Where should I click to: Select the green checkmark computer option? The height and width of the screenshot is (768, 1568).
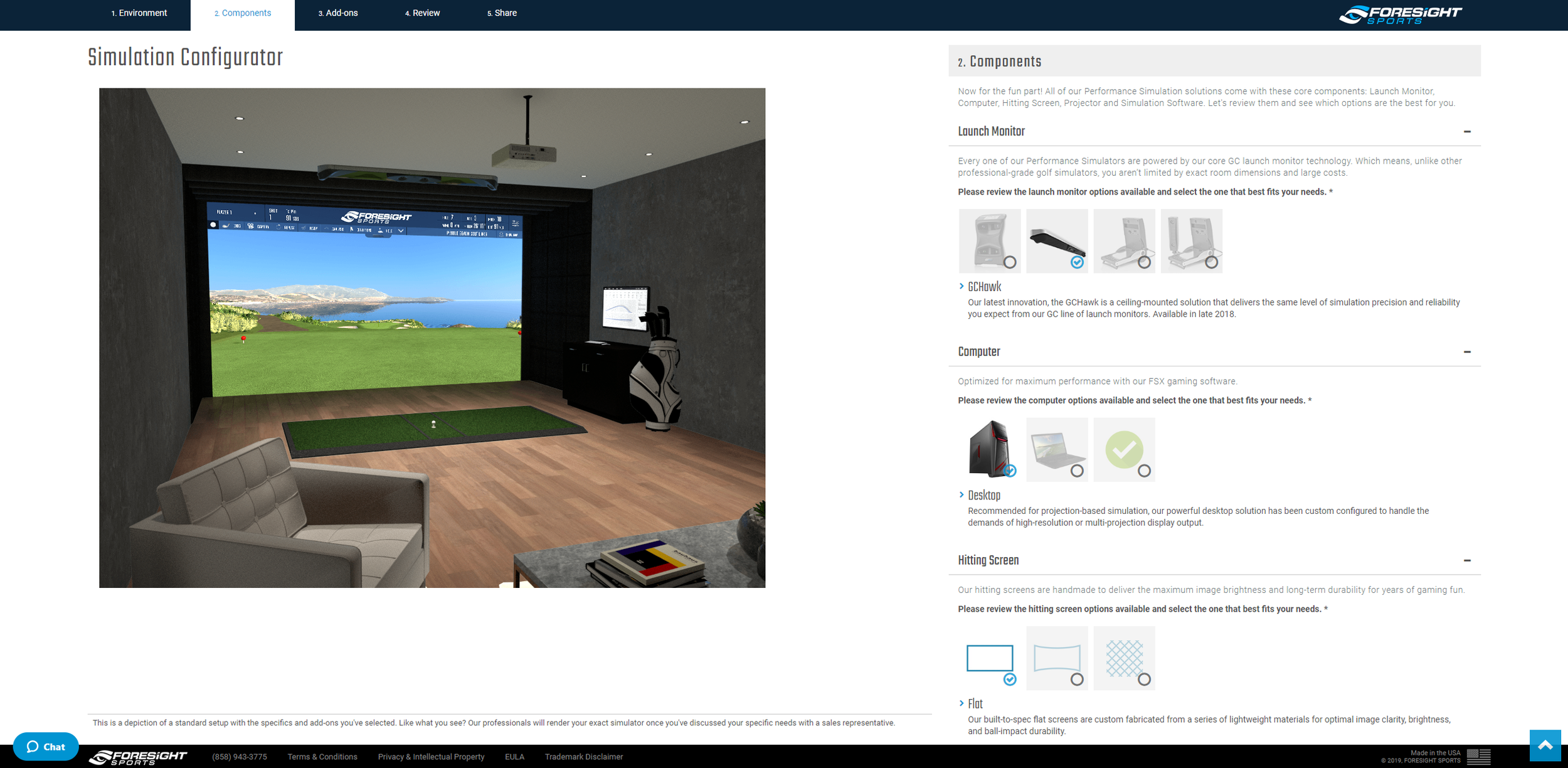tap(1123, 449)
